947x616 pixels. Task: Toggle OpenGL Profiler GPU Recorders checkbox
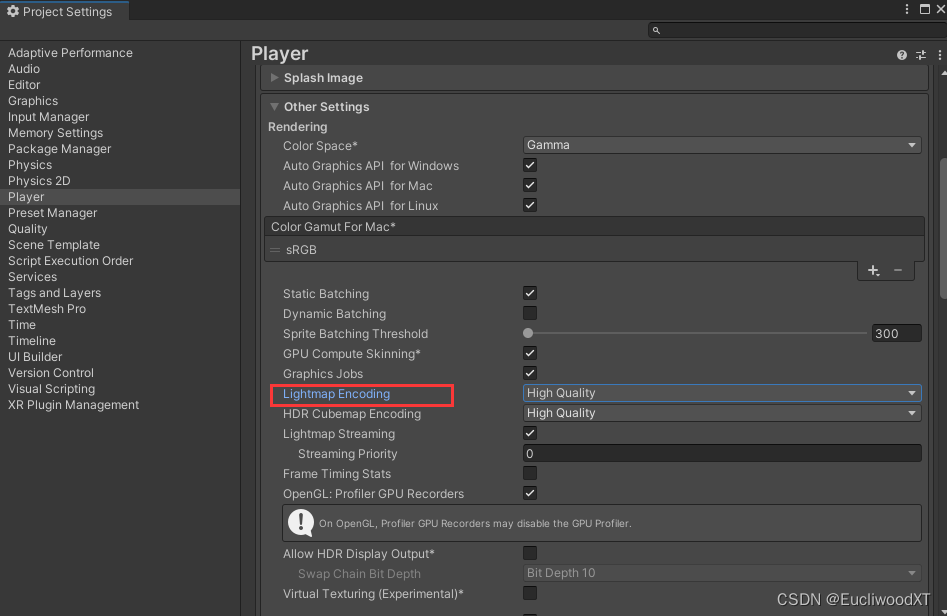click(x=530, y=493)
